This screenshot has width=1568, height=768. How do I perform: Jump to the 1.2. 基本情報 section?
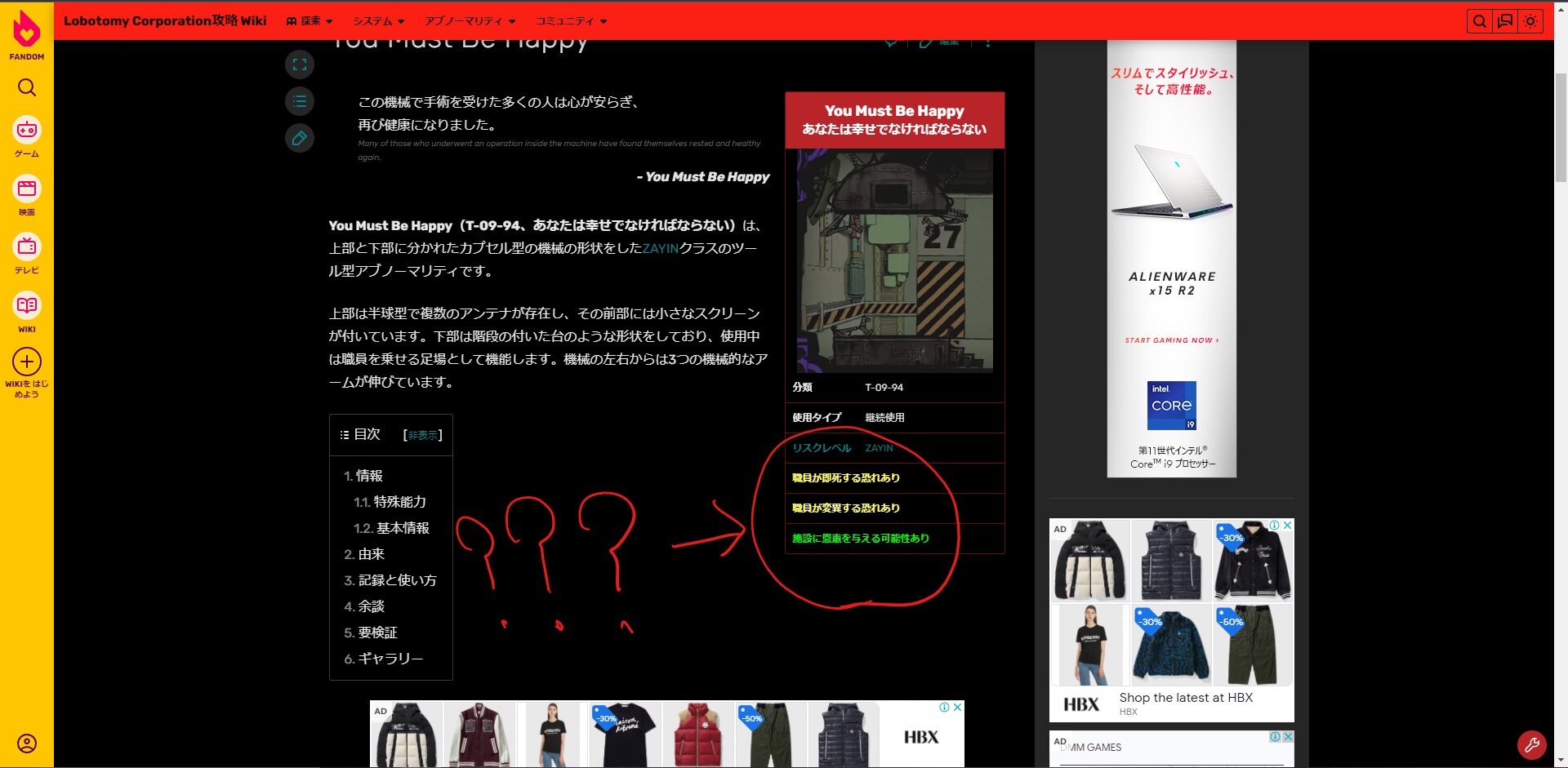pyautogui.click(x=391, y=528)
